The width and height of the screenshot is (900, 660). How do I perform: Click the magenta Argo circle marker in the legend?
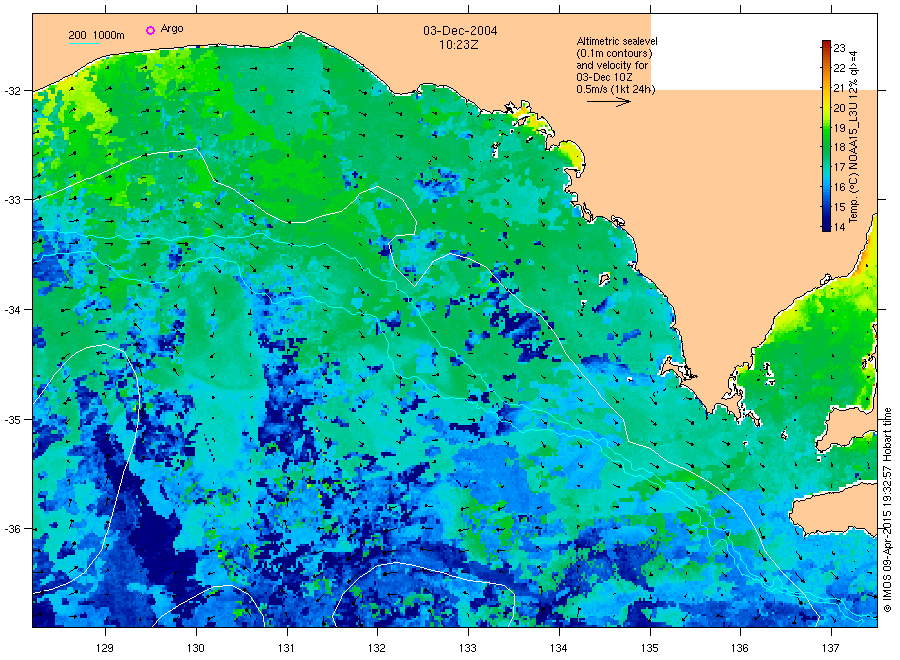(x=150, y=30)
